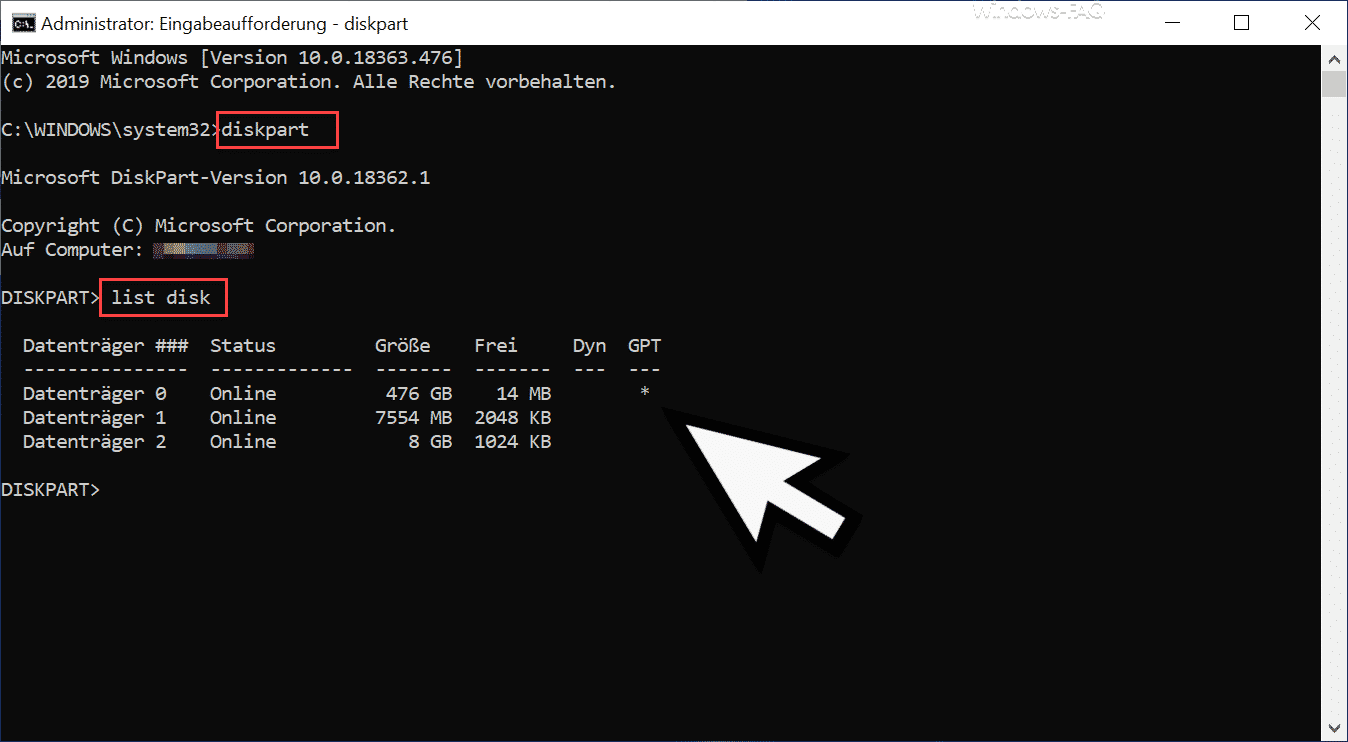Click the scrollbar down arrow

click(x=1333, y=728)
